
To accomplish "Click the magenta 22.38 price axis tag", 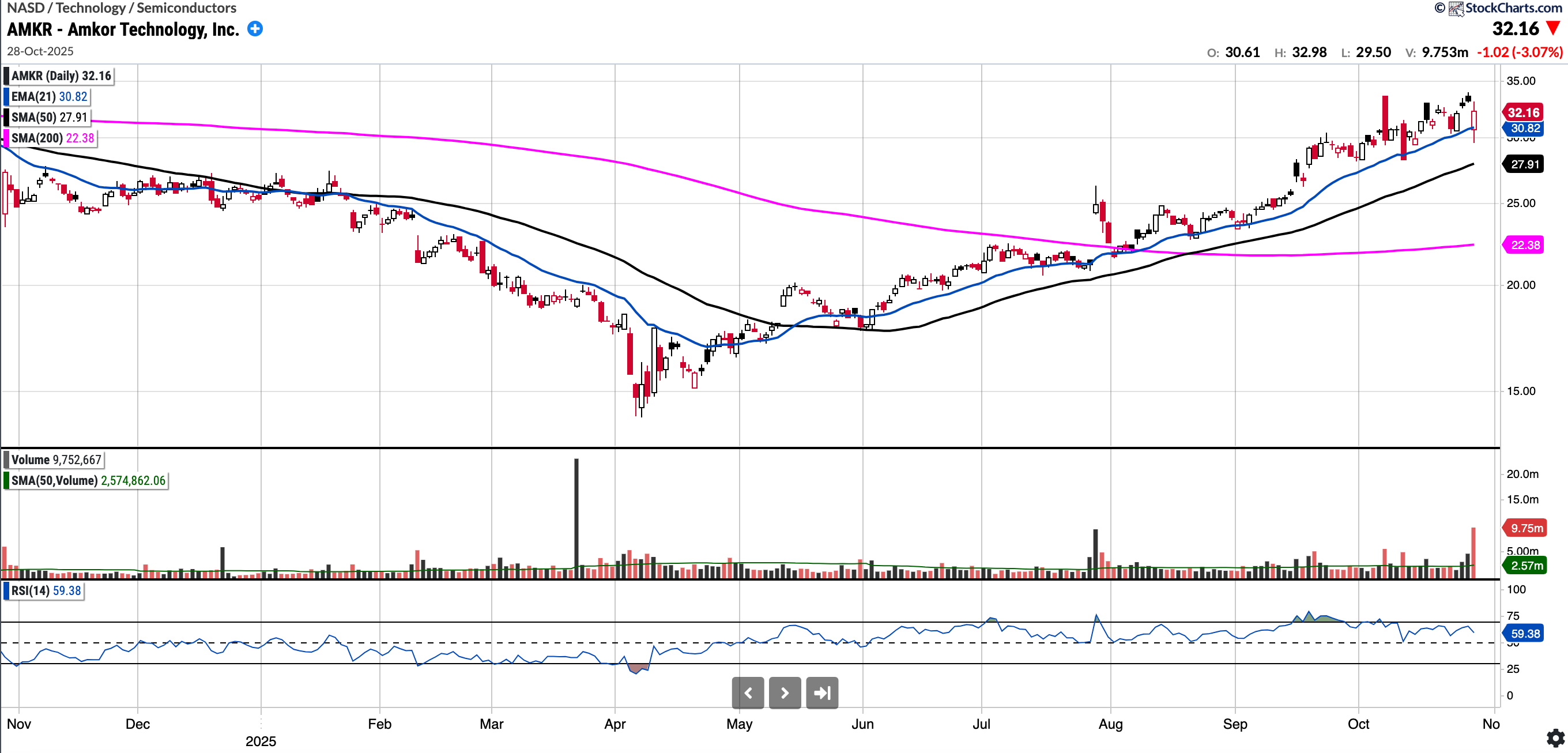I will (x=1524, y=244).
